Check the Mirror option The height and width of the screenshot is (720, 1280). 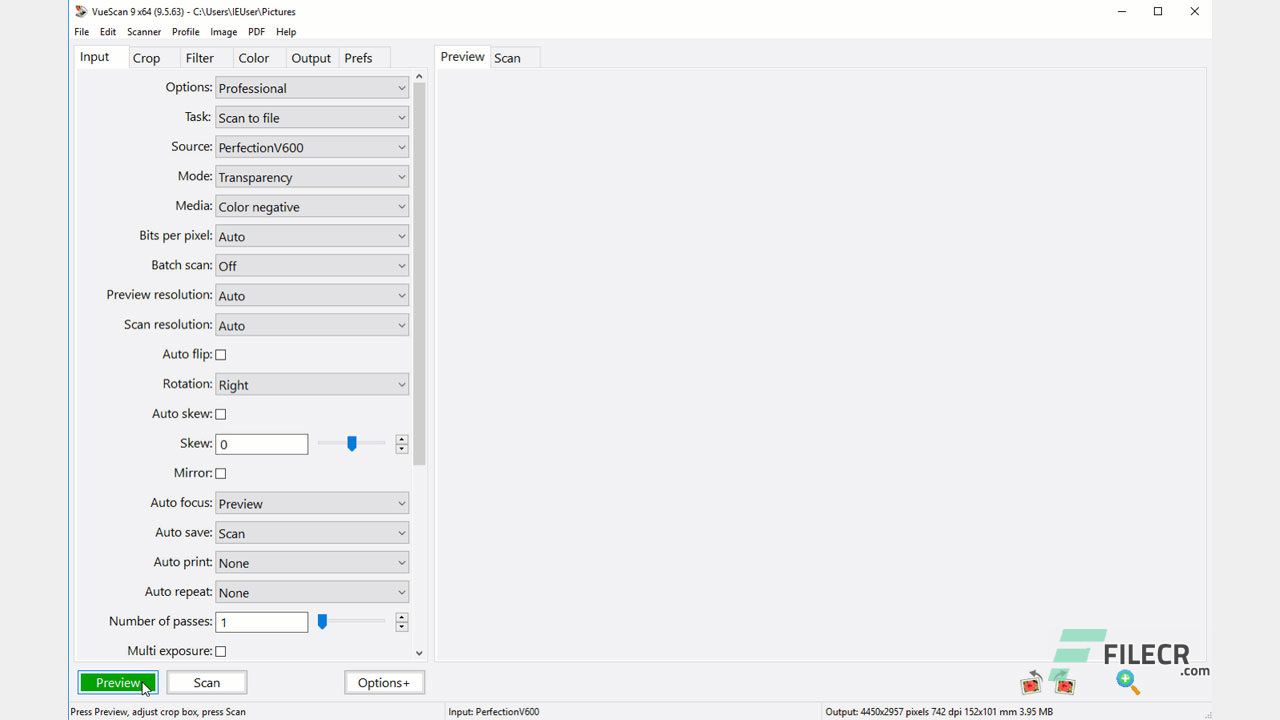click(x=221, y=473)
